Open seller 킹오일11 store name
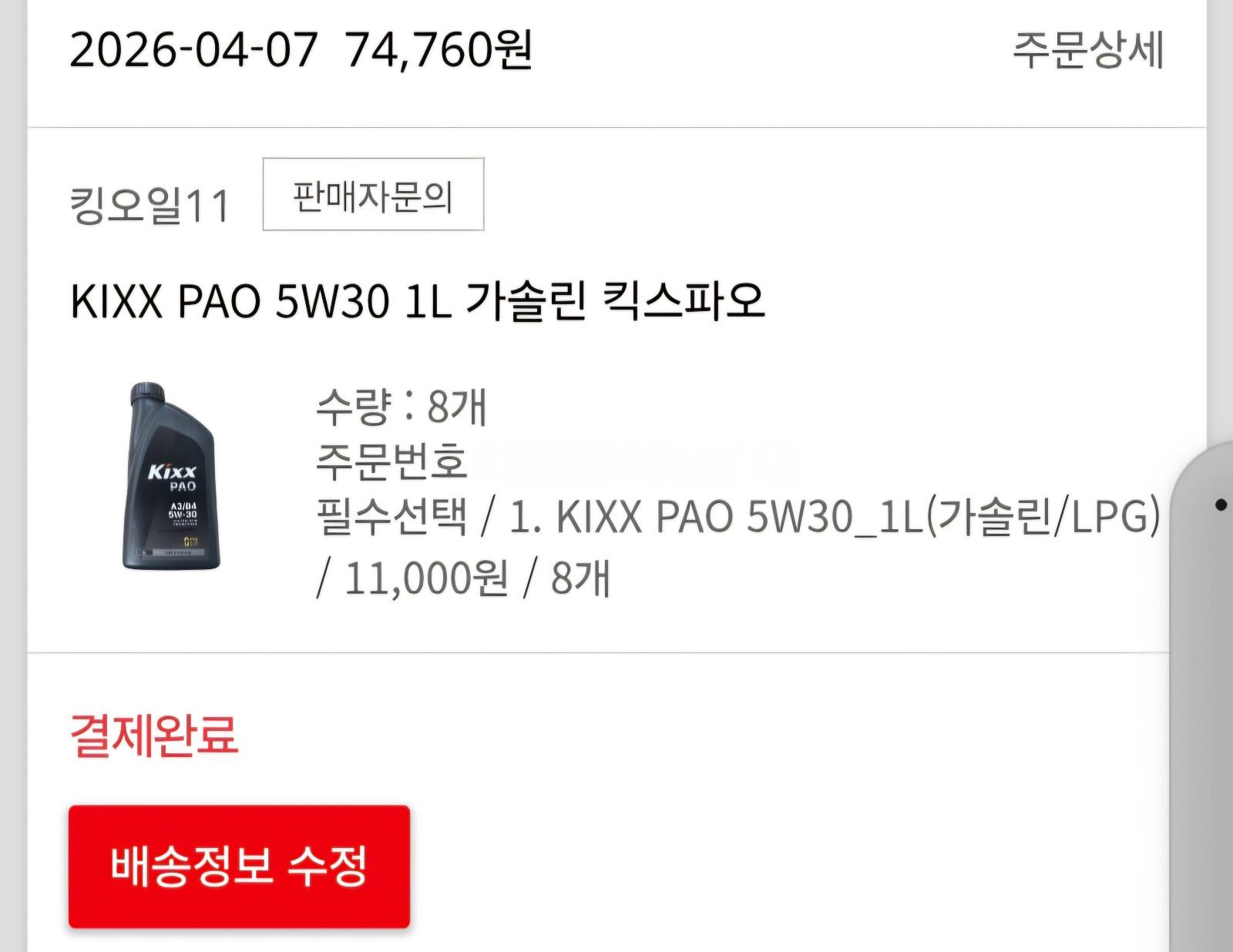This screenshot has height=952, width=1233. pyautogui.click(x=150, y=206)
